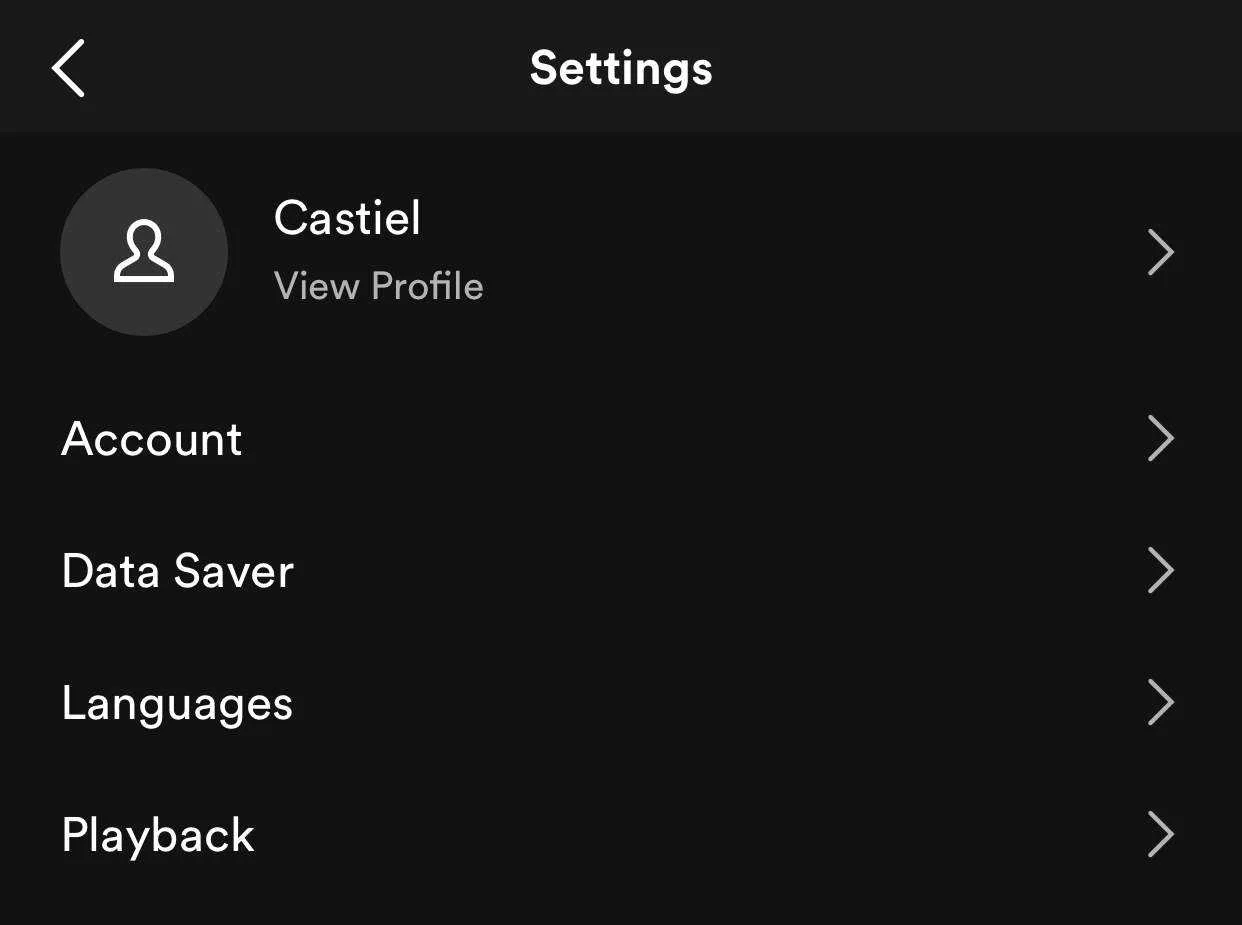
Task: Tap the arrow icon beside Languages
Action: pos(1160,702)
